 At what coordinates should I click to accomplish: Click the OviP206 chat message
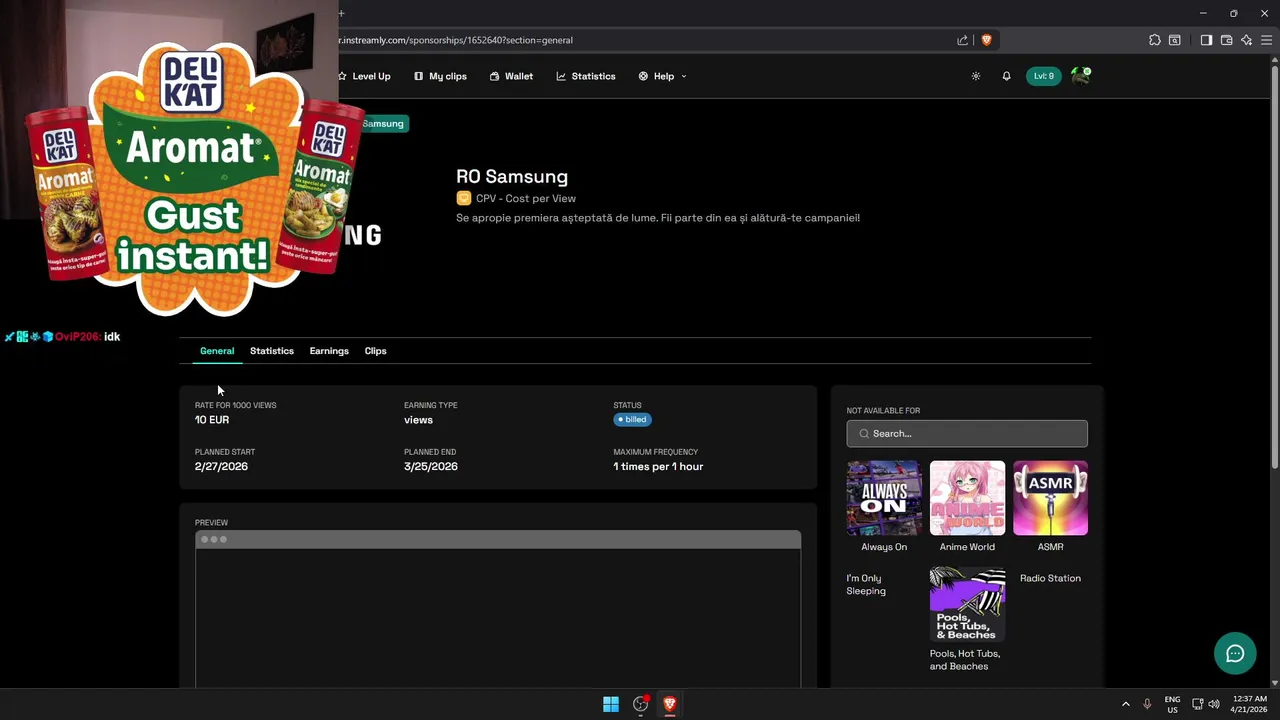62,337
